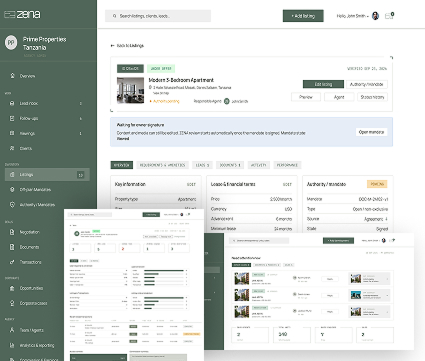
Task: Click the Pending badge on Authority / mandate
Action: [377, 184]
